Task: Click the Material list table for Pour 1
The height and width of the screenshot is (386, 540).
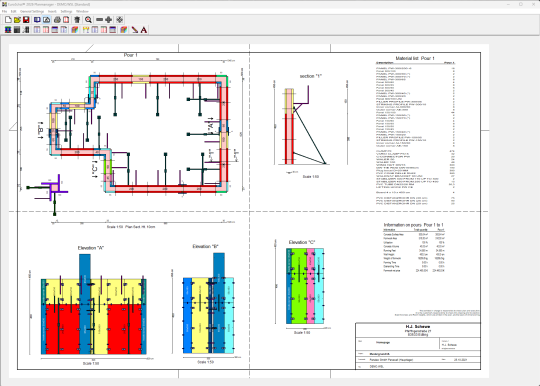Action: click(415, 131)
